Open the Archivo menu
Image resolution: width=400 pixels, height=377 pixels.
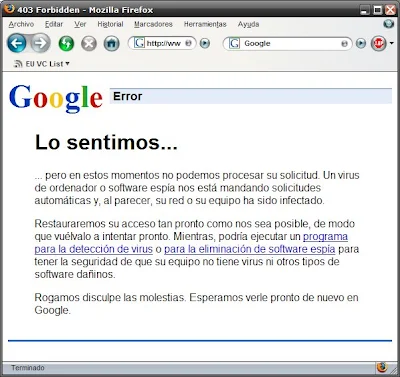click(x=21, y=24)
